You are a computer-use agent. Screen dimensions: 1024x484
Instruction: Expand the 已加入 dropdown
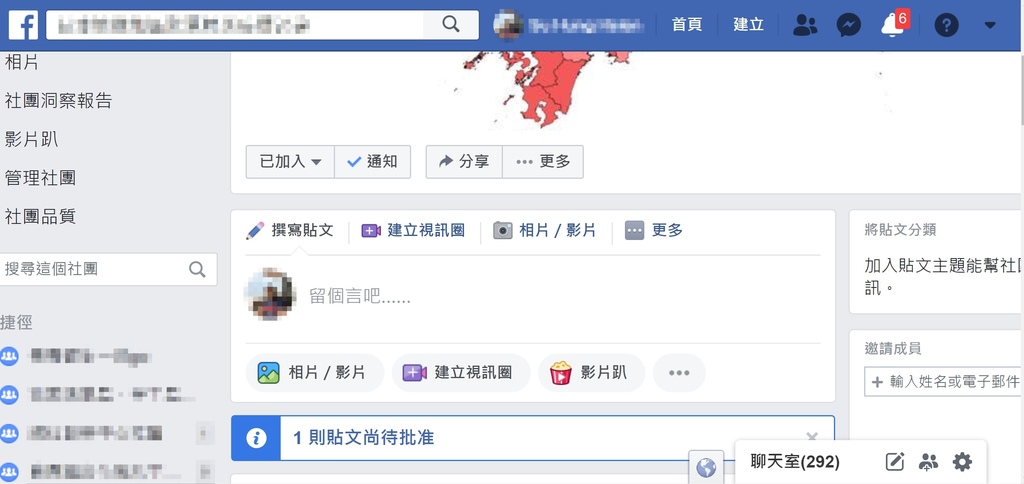pyautogui.click(x=290, y=162)
